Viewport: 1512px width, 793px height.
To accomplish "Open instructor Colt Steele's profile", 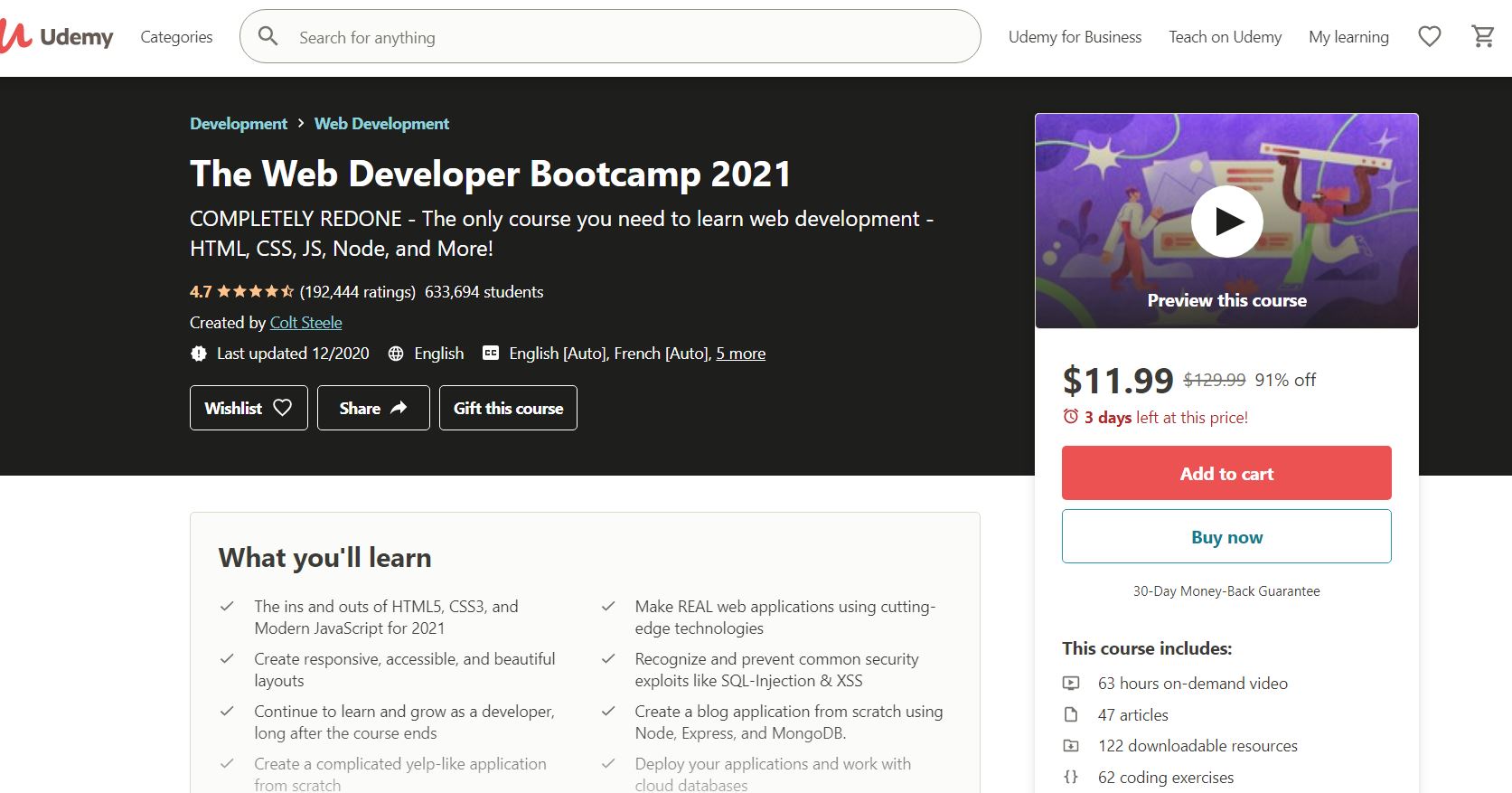I will [305, 323].
